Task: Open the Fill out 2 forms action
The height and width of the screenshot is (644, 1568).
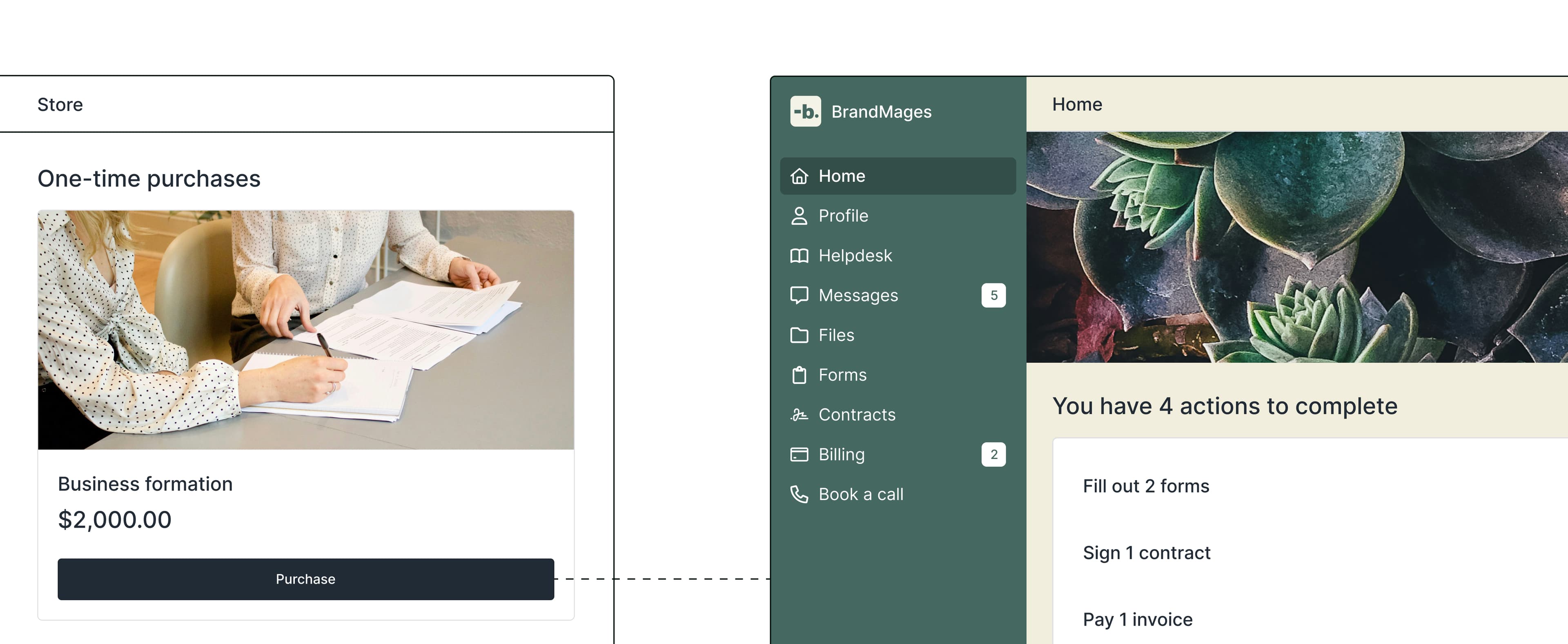Action: click(x=1145, y=486)
